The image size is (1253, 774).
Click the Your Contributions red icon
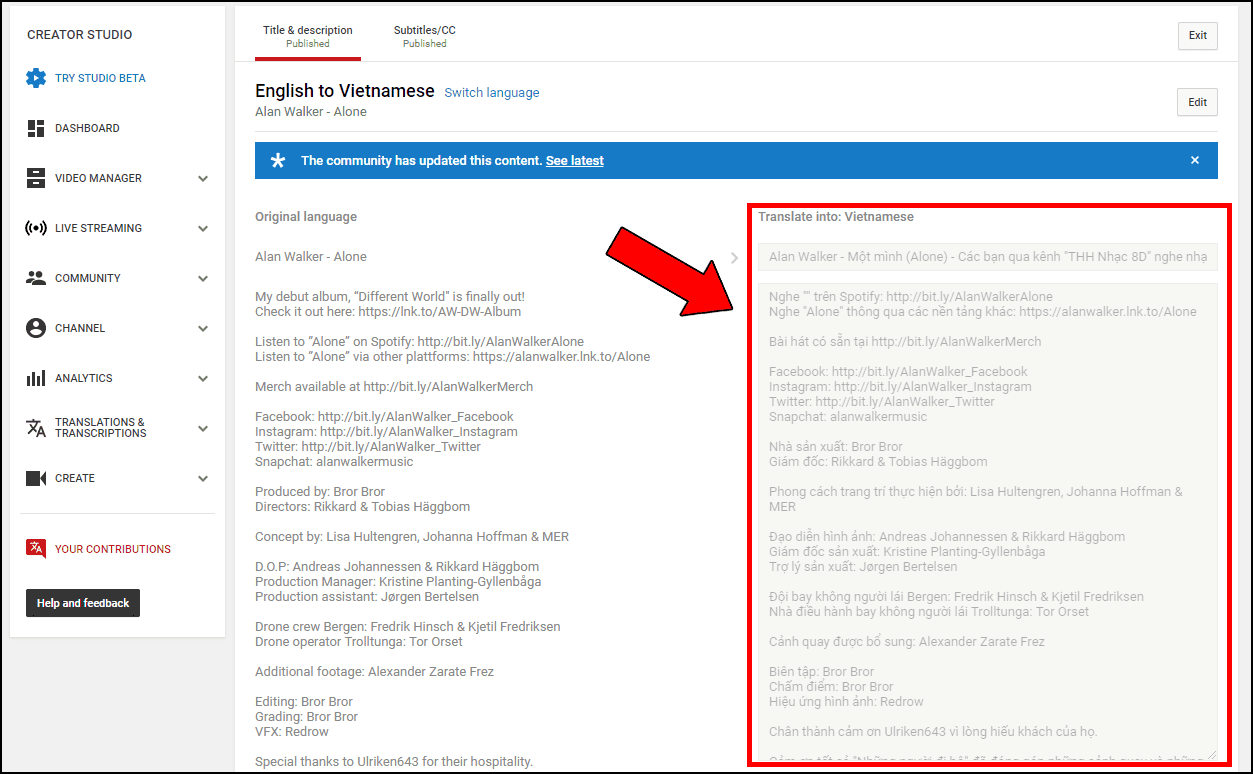point(36,548)
